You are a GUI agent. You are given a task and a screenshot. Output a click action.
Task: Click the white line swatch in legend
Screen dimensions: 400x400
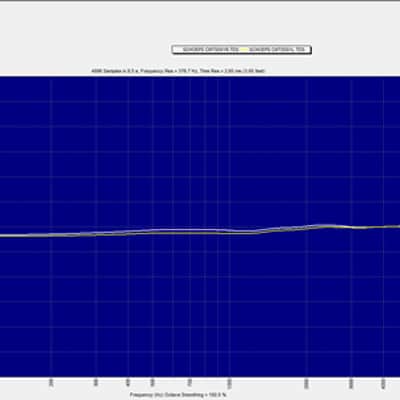pos(179,50)
